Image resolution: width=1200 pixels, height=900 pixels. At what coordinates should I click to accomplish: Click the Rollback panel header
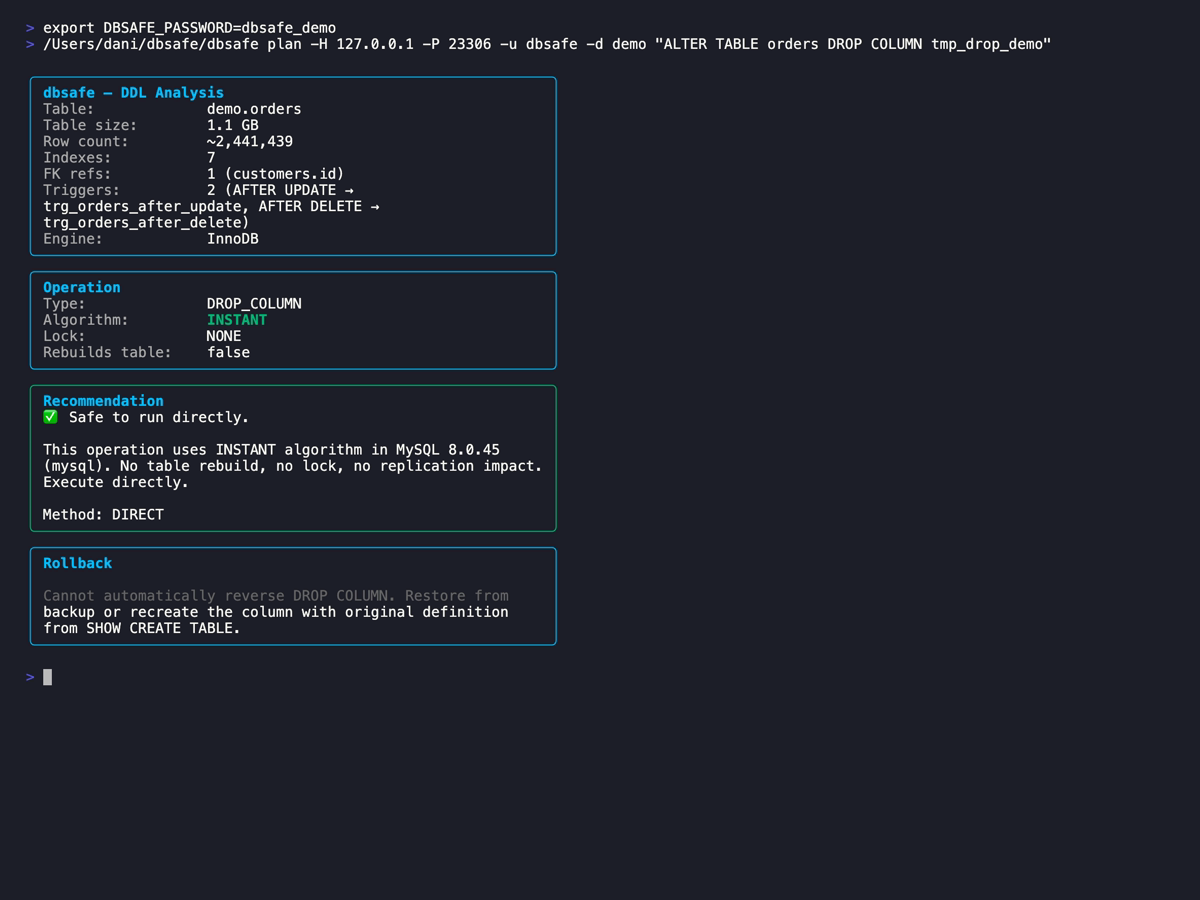[x=77, y=563]
